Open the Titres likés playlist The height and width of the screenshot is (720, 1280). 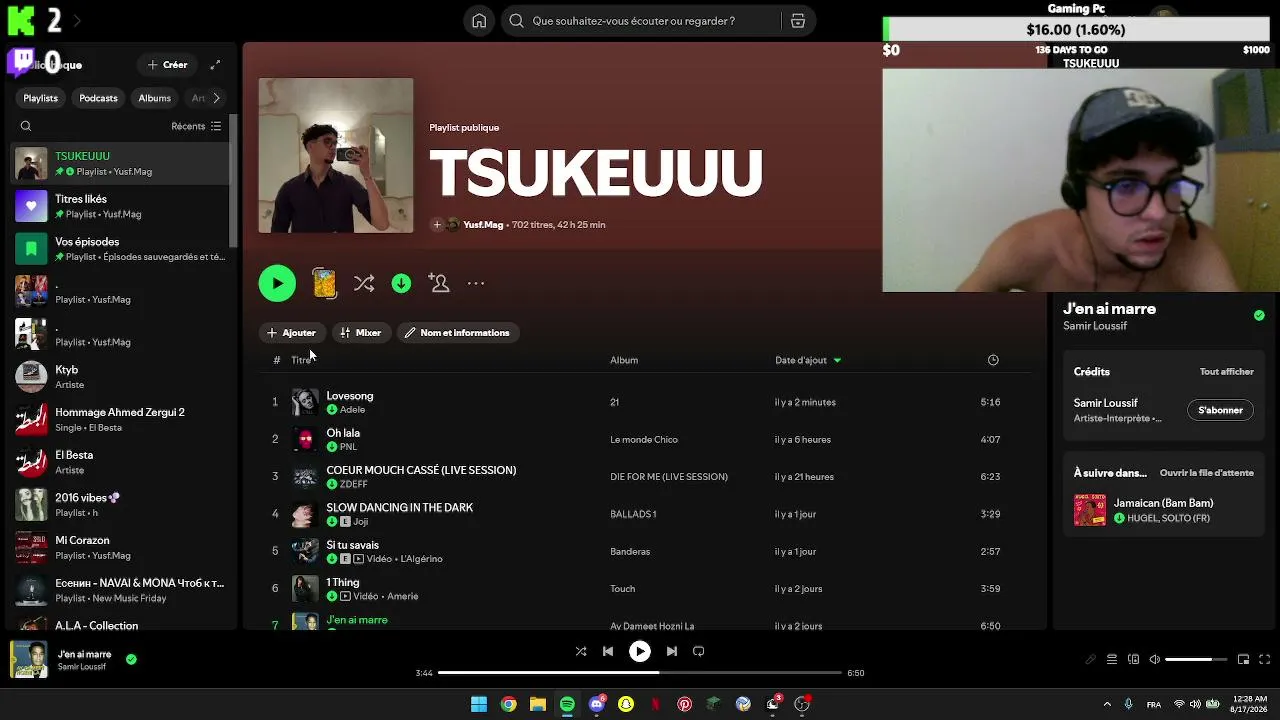click(x=120, y=206)
